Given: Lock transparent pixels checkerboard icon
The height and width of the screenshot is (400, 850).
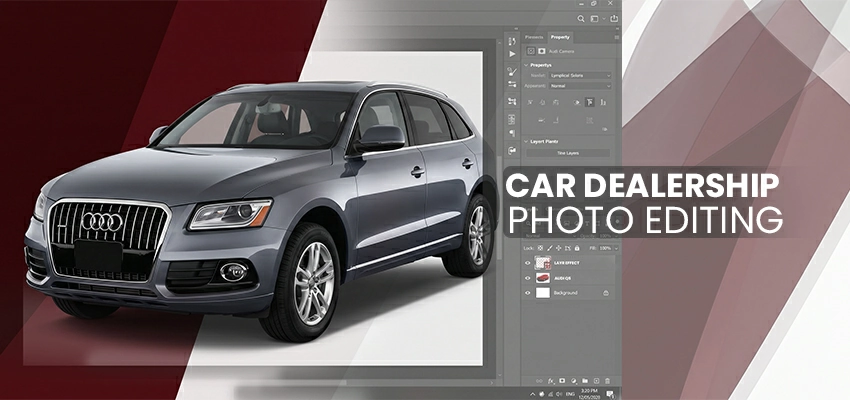Looking at the screenshot, I should pos(540,248).
